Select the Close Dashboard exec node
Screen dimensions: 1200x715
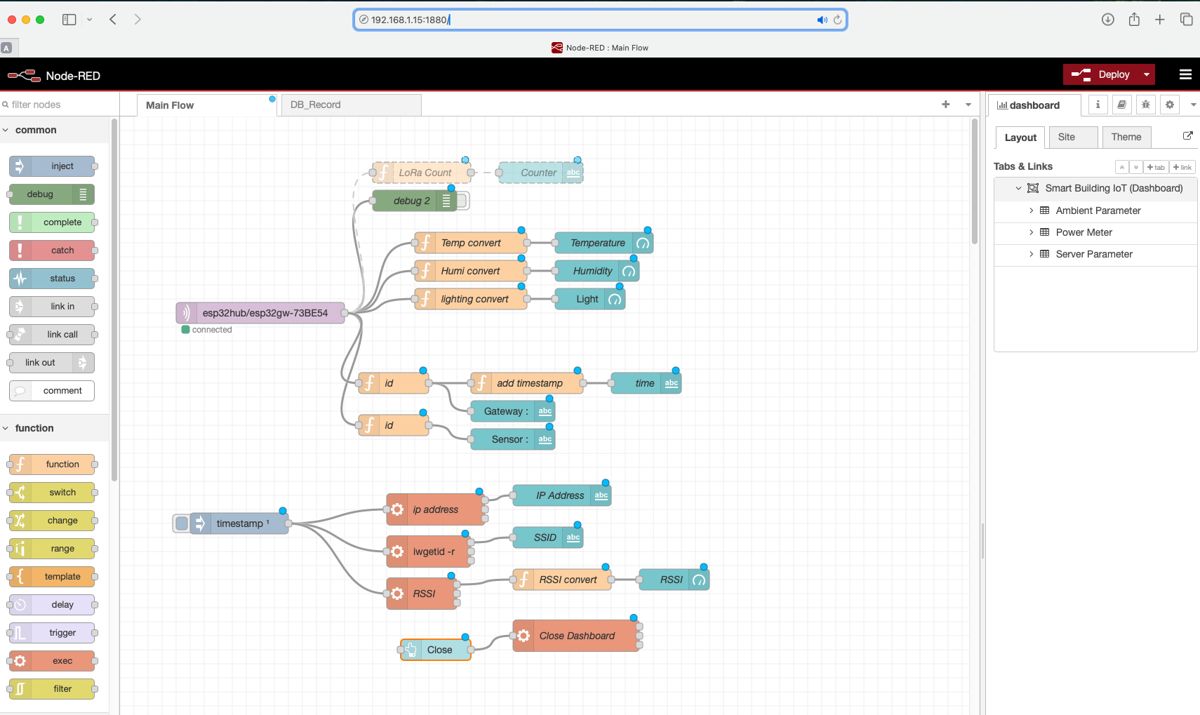(x=576, y=635)
